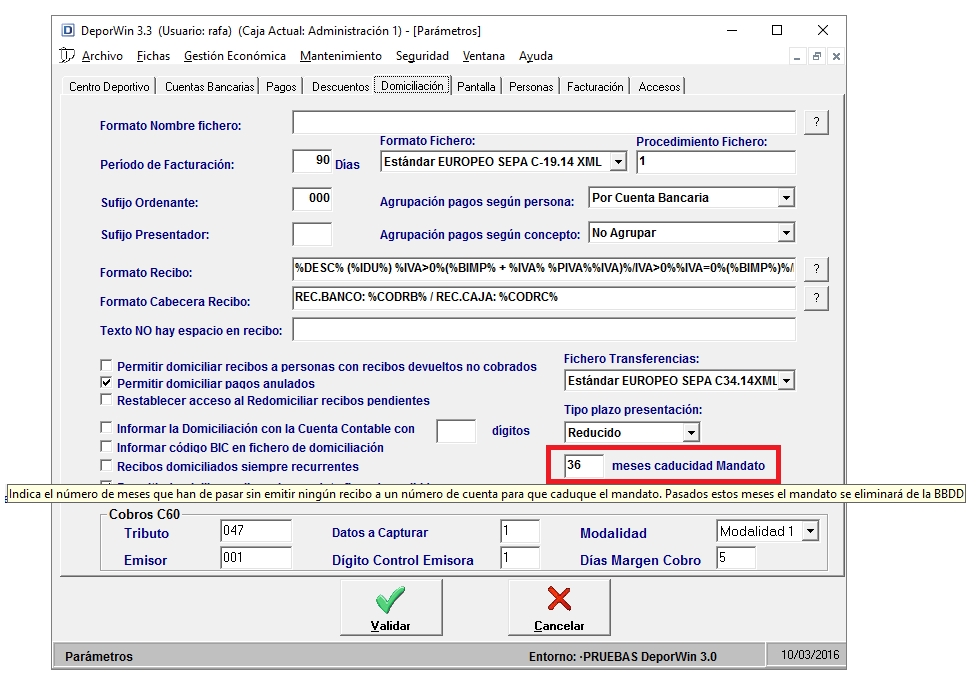Open the Seguridad menu
The height and width of the screenshot is (679, 978).
coord(422,56)
